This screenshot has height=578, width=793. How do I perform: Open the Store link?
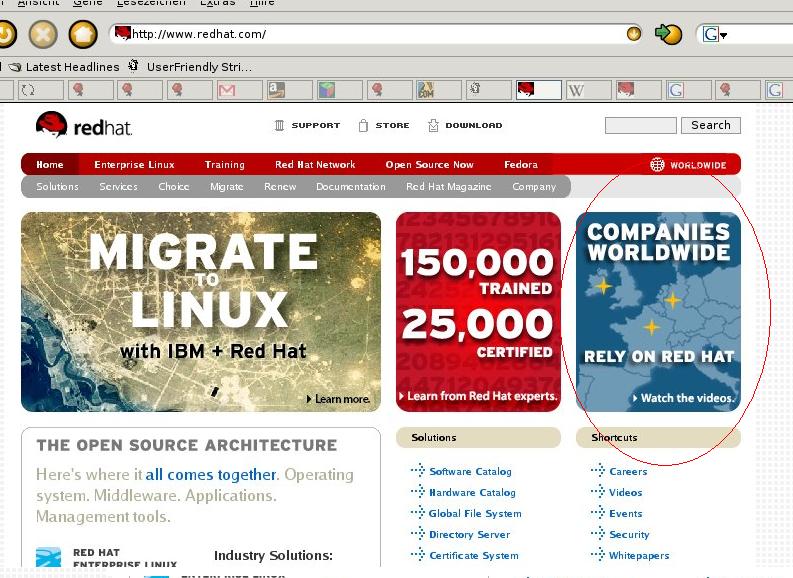click(x=384, y=125)
